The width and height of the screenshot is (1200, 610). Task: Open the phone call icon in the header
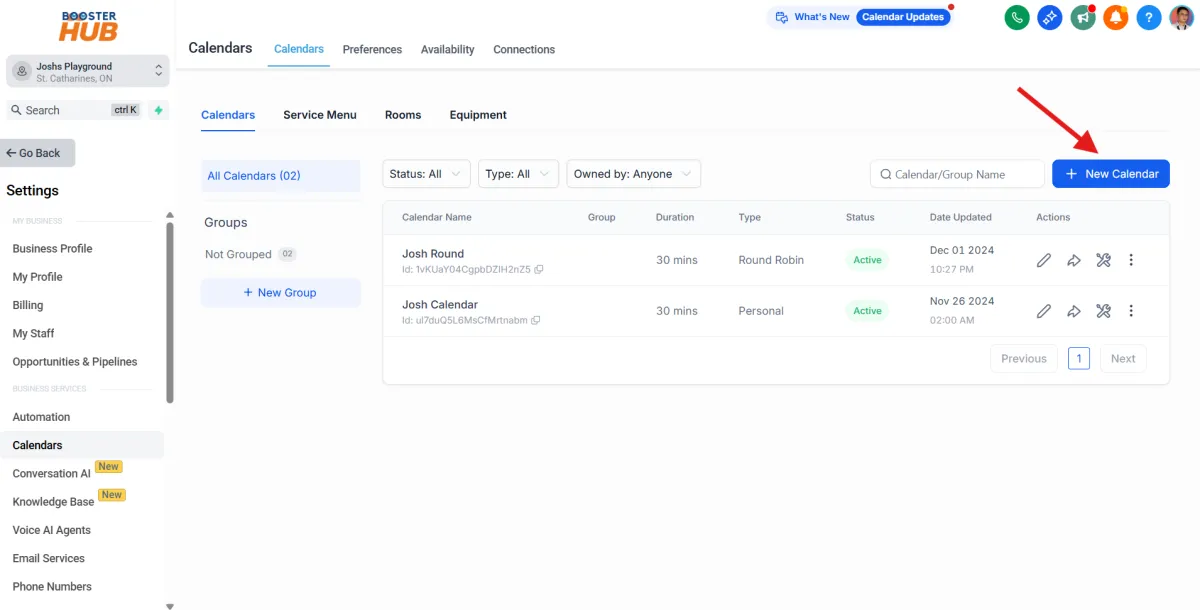[1017, 17]
